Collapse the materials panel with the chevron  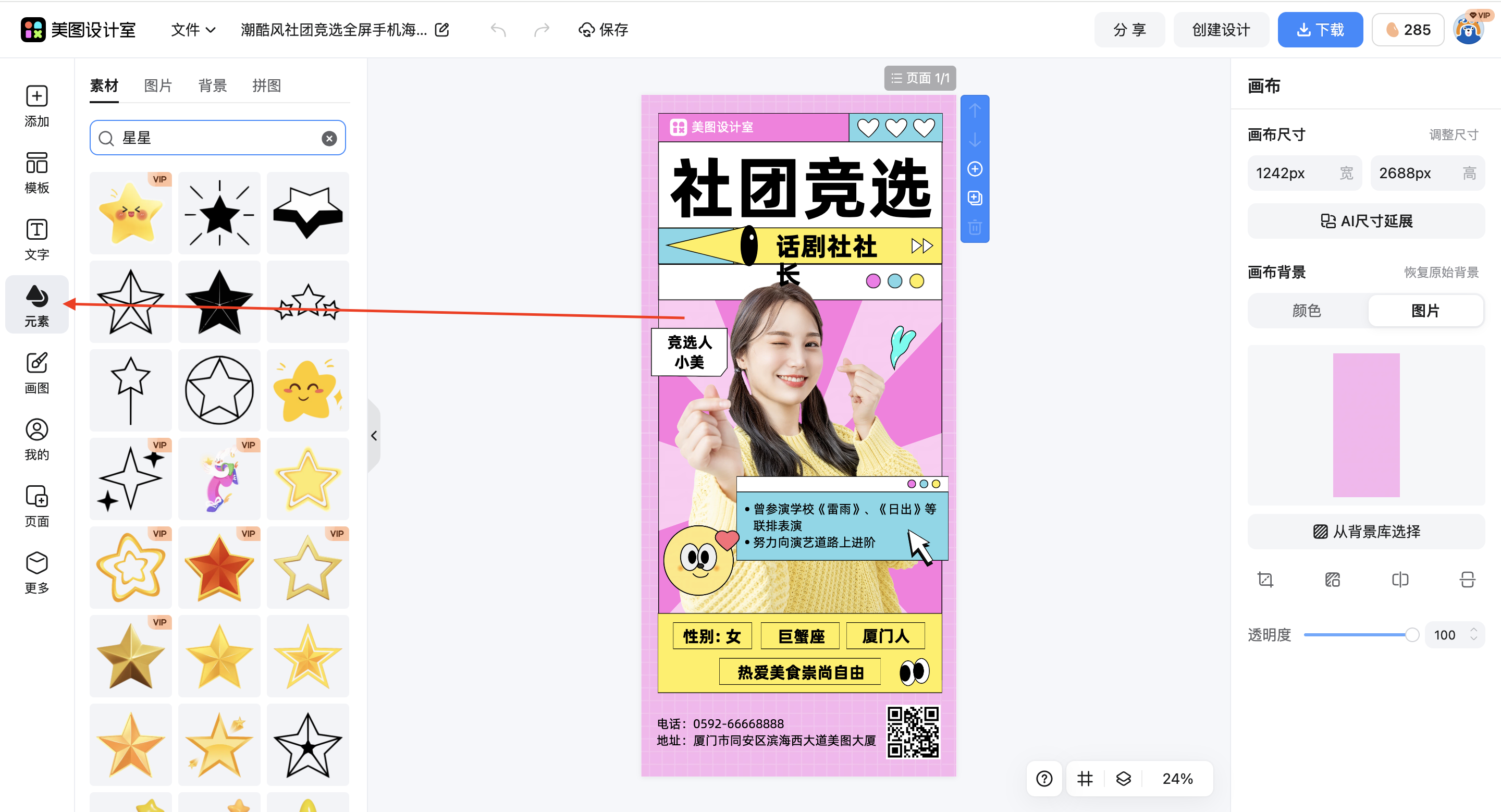point(374,435)
